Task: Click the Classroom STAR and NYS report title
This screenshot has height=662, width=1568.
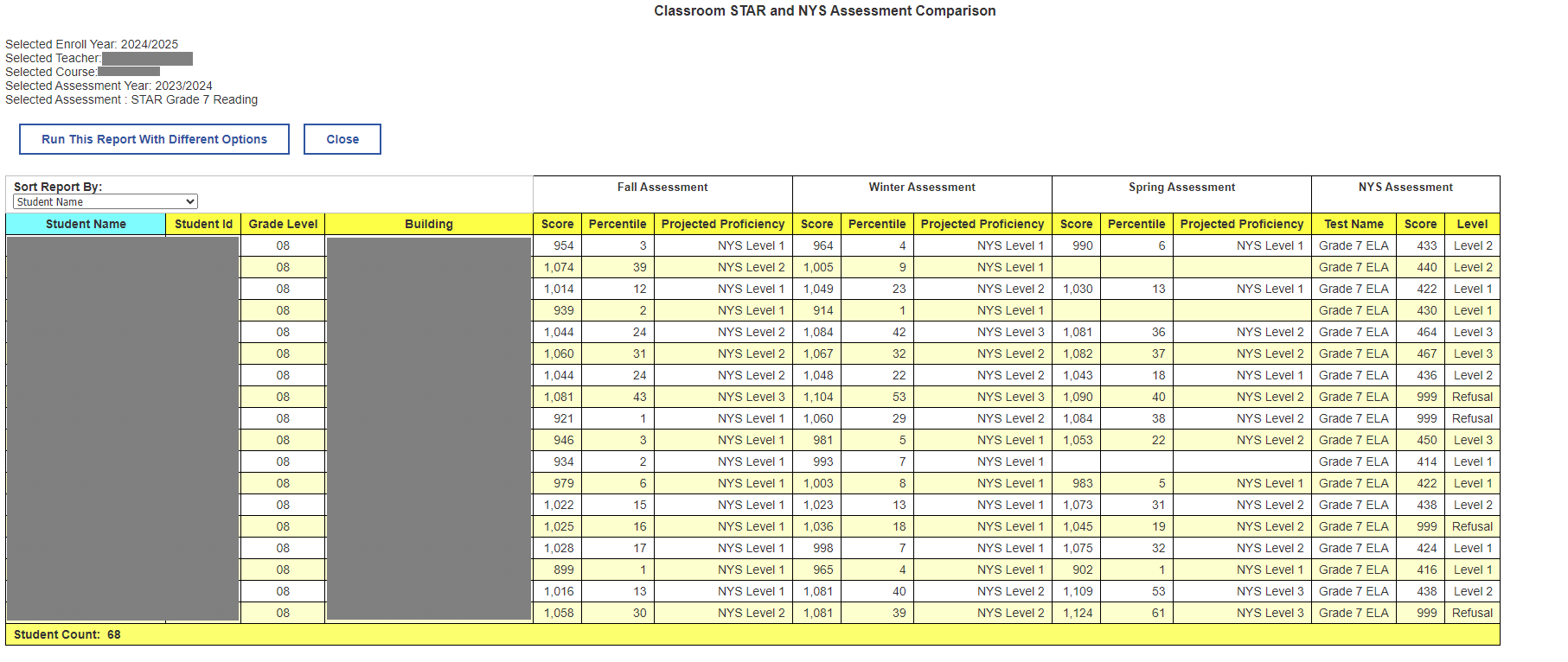Action: pyautogui.click(x=824, y=11)
